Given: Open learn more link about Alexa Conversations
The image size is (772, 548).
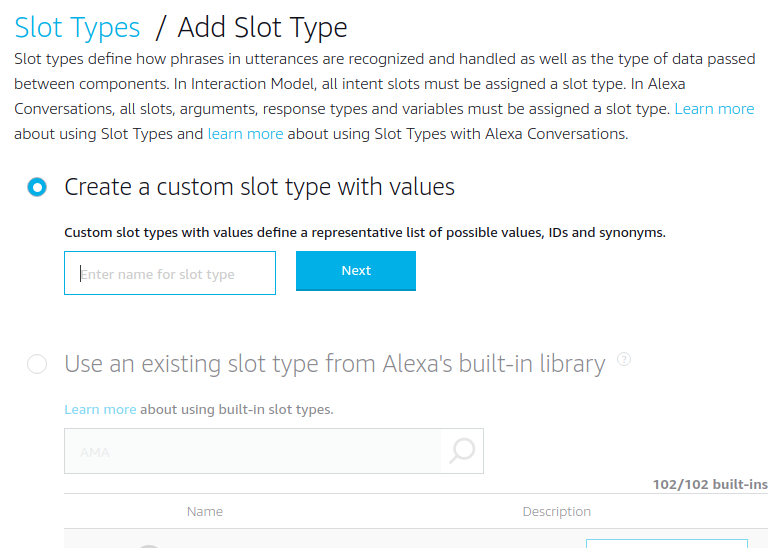Looking at the screenshot, I should [245, 134].
